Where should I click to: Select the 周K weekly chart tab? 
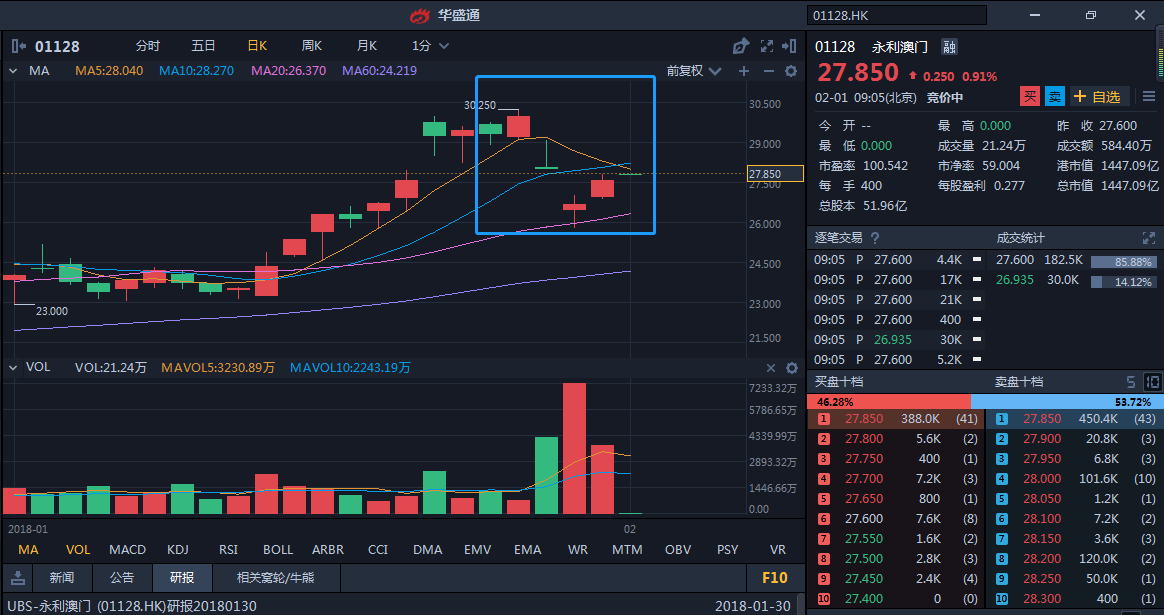click(x=312, y=46)
